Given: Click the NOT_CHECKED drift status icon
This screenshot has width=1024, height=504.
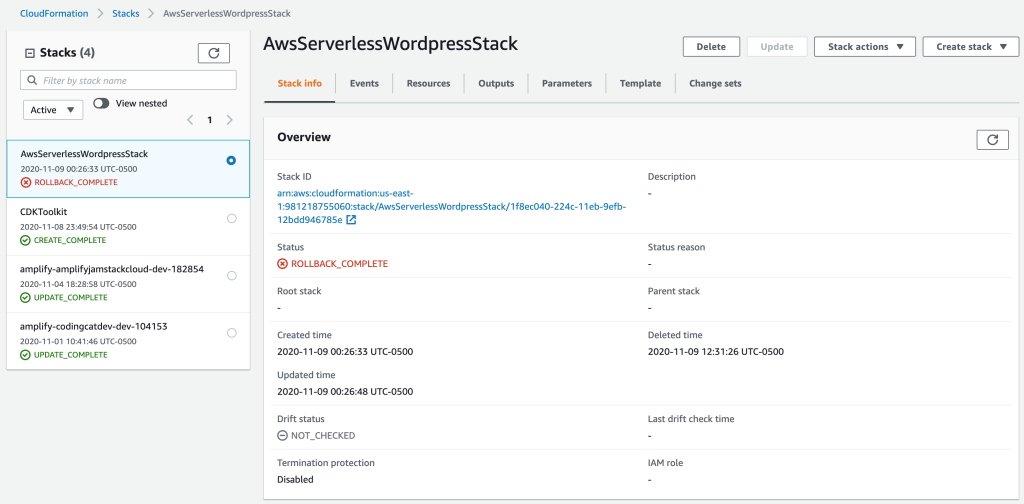Looking at the screenshot, I should 282,435.
